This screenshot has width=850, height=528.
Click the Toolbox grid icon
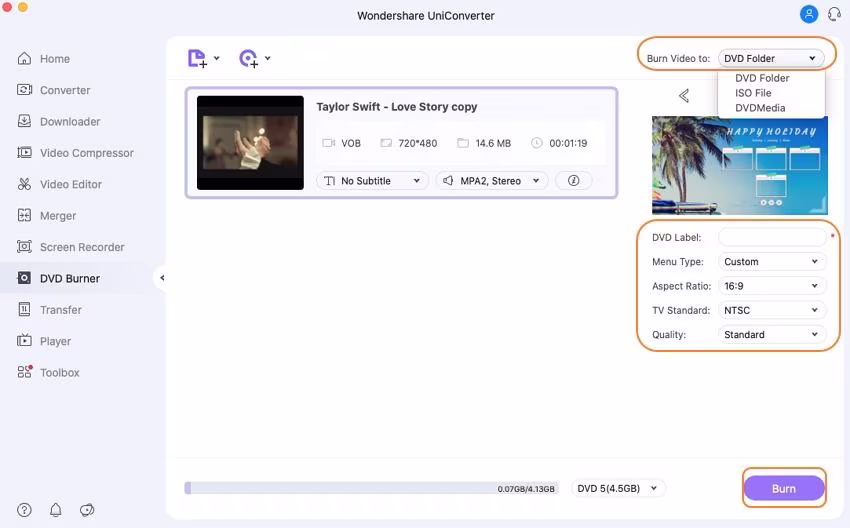point(24,372)
